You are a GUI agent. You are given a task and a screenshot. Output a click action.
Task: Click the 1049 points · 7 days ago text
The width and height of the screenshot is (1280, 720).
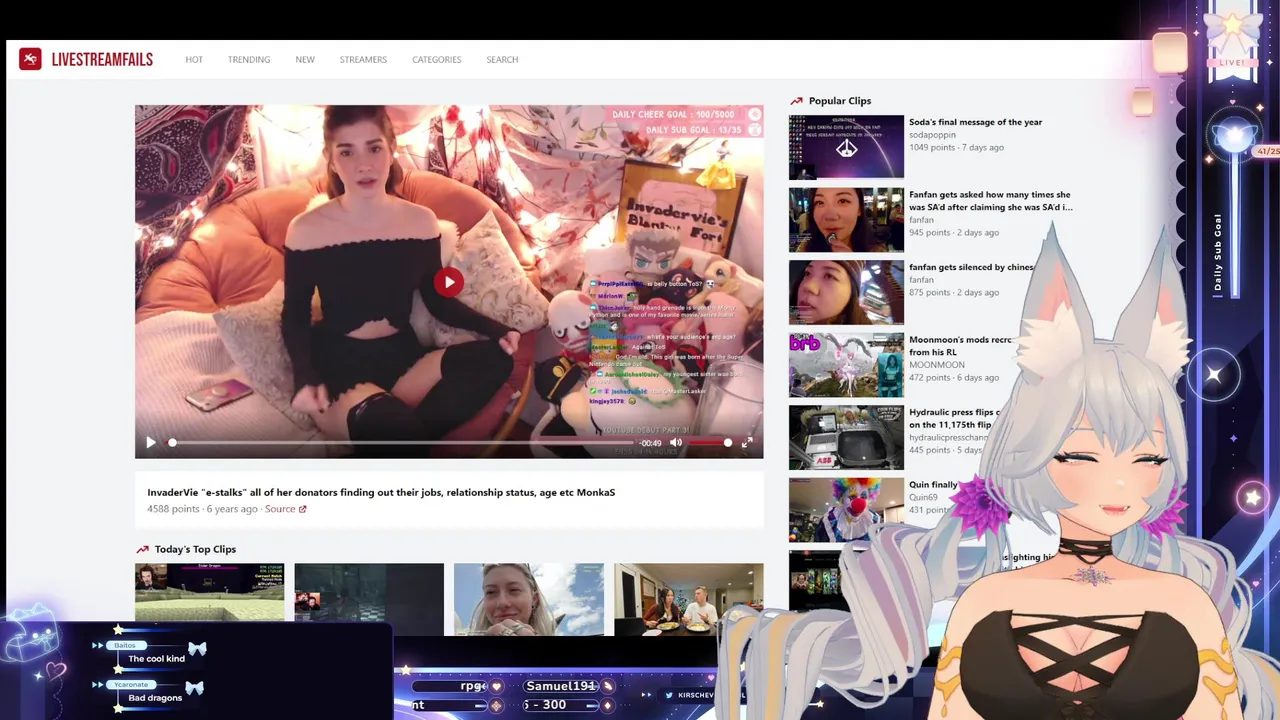[956, 147]
